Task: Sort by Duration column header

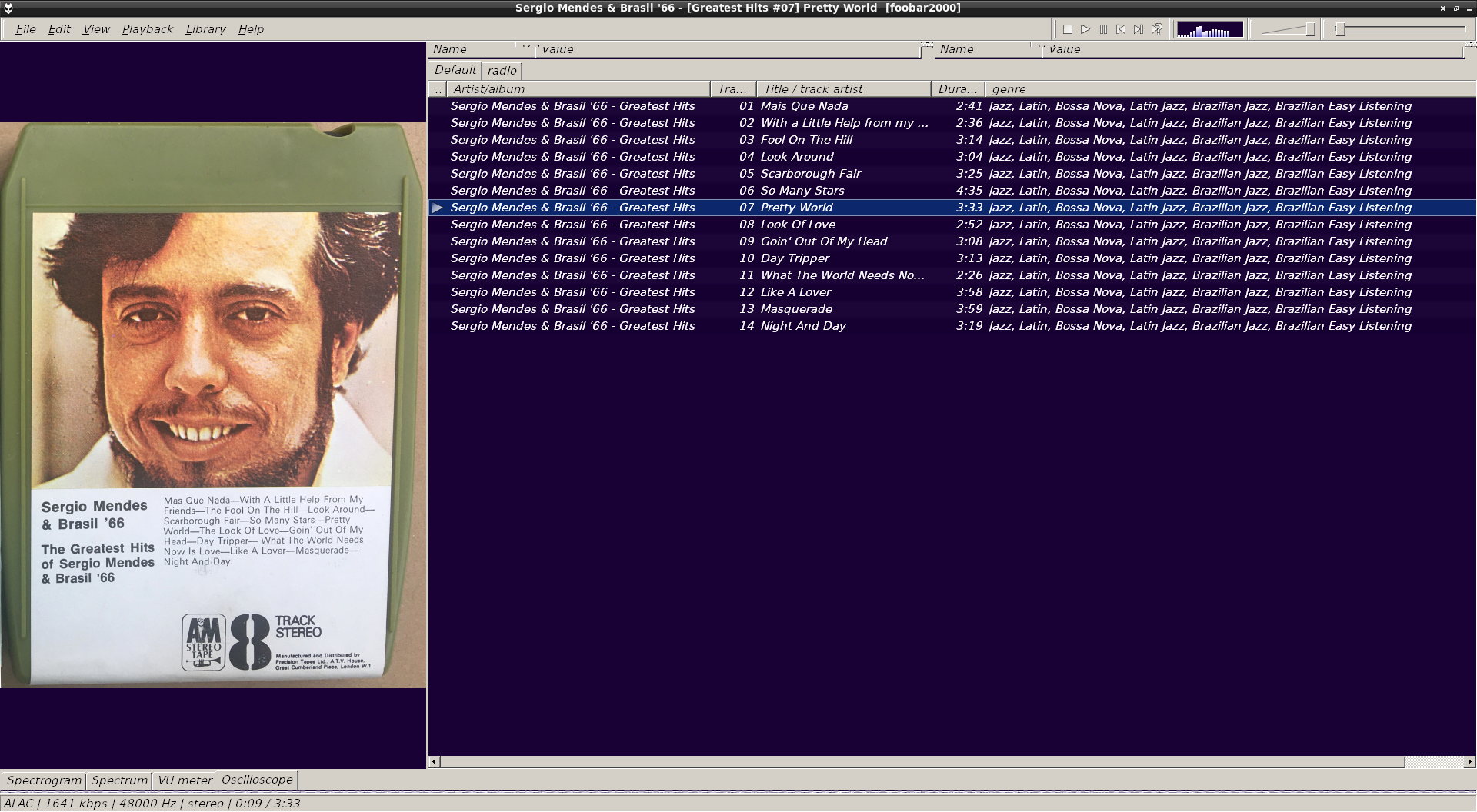Action: [958, 89]
